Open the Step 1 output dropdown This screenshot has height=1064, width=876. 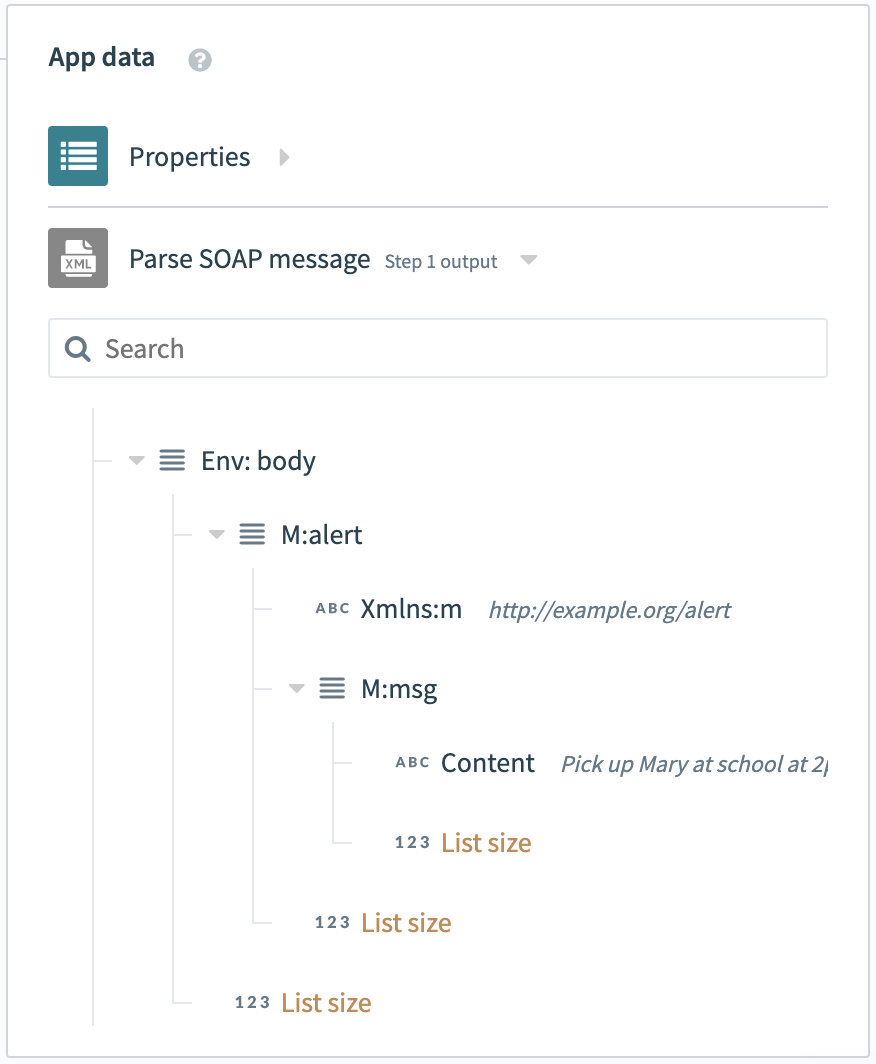tap(528, 259)
